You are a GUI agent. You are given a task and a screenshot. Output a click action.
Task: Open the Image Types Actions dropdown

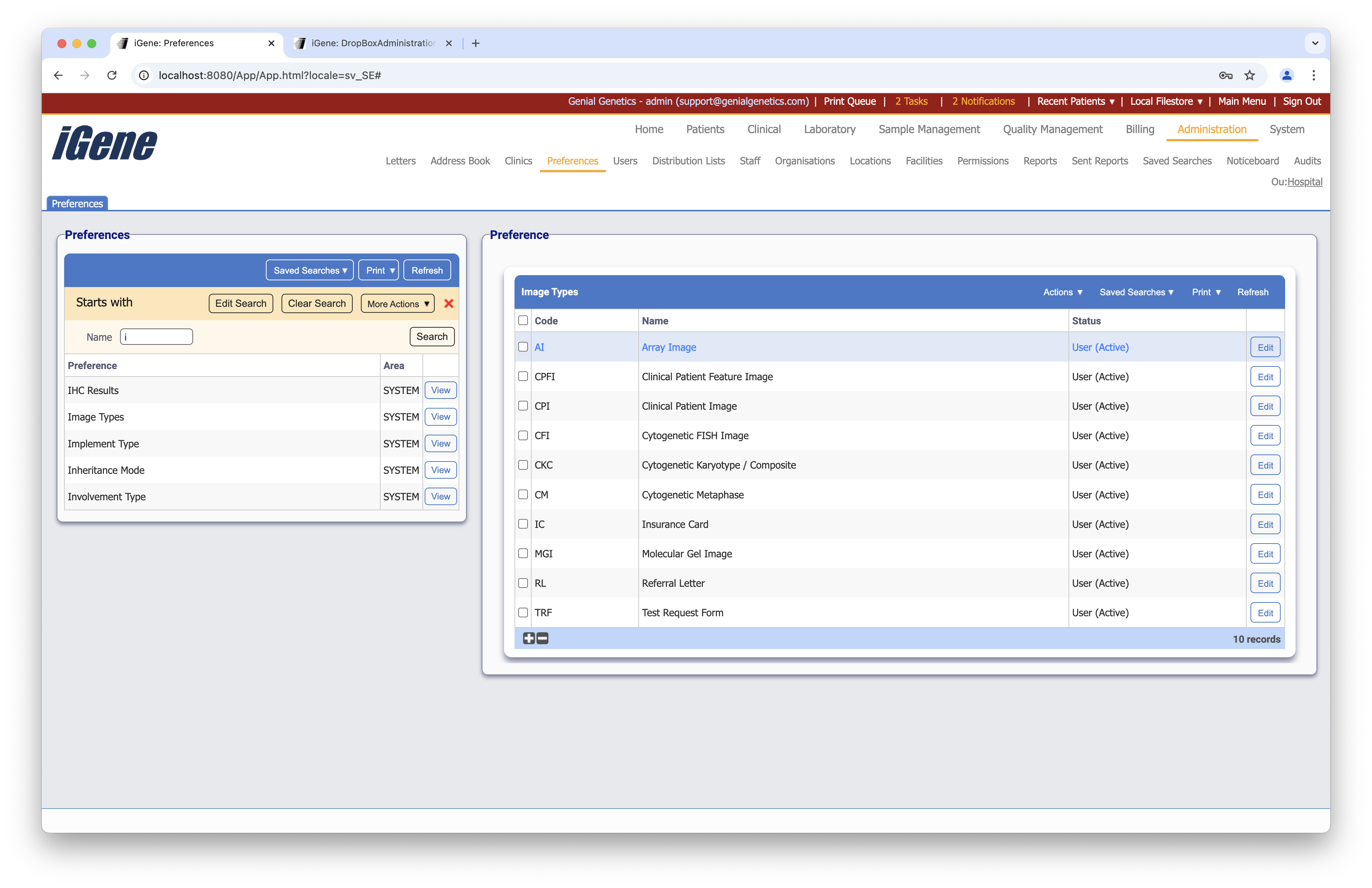pos(1063,292)
